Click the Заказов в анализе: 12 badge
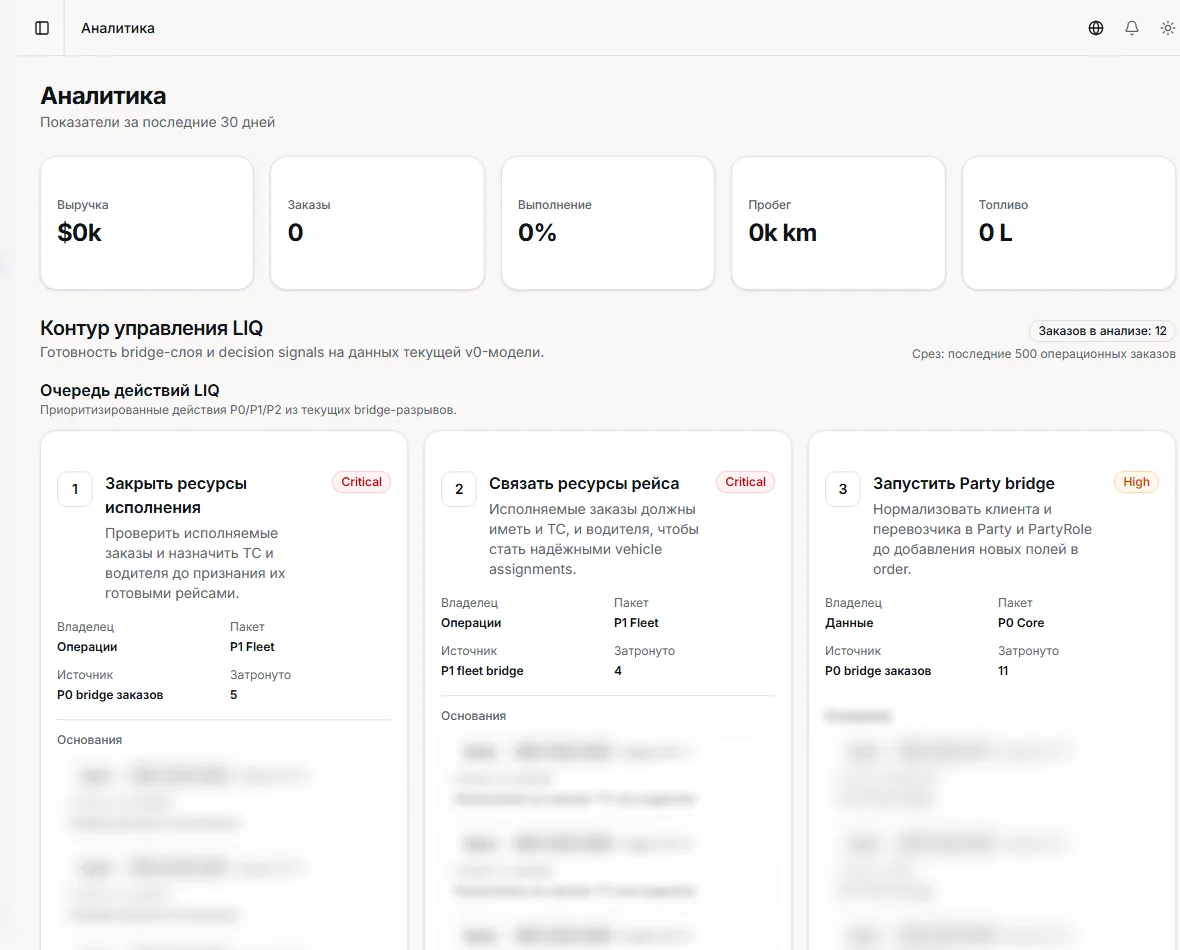Viewport: 1180px width, 950px height. (x=1102, y=330)
